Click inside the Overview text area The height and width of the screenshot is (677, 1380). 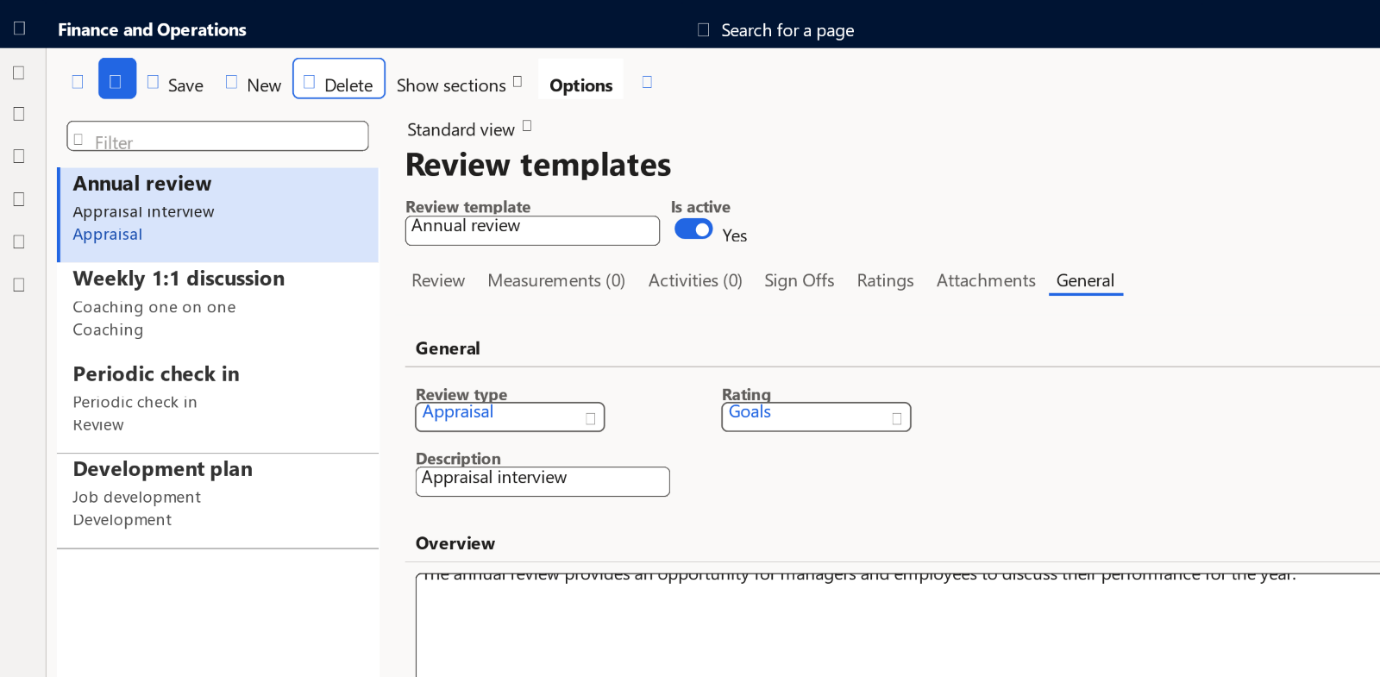897,625
